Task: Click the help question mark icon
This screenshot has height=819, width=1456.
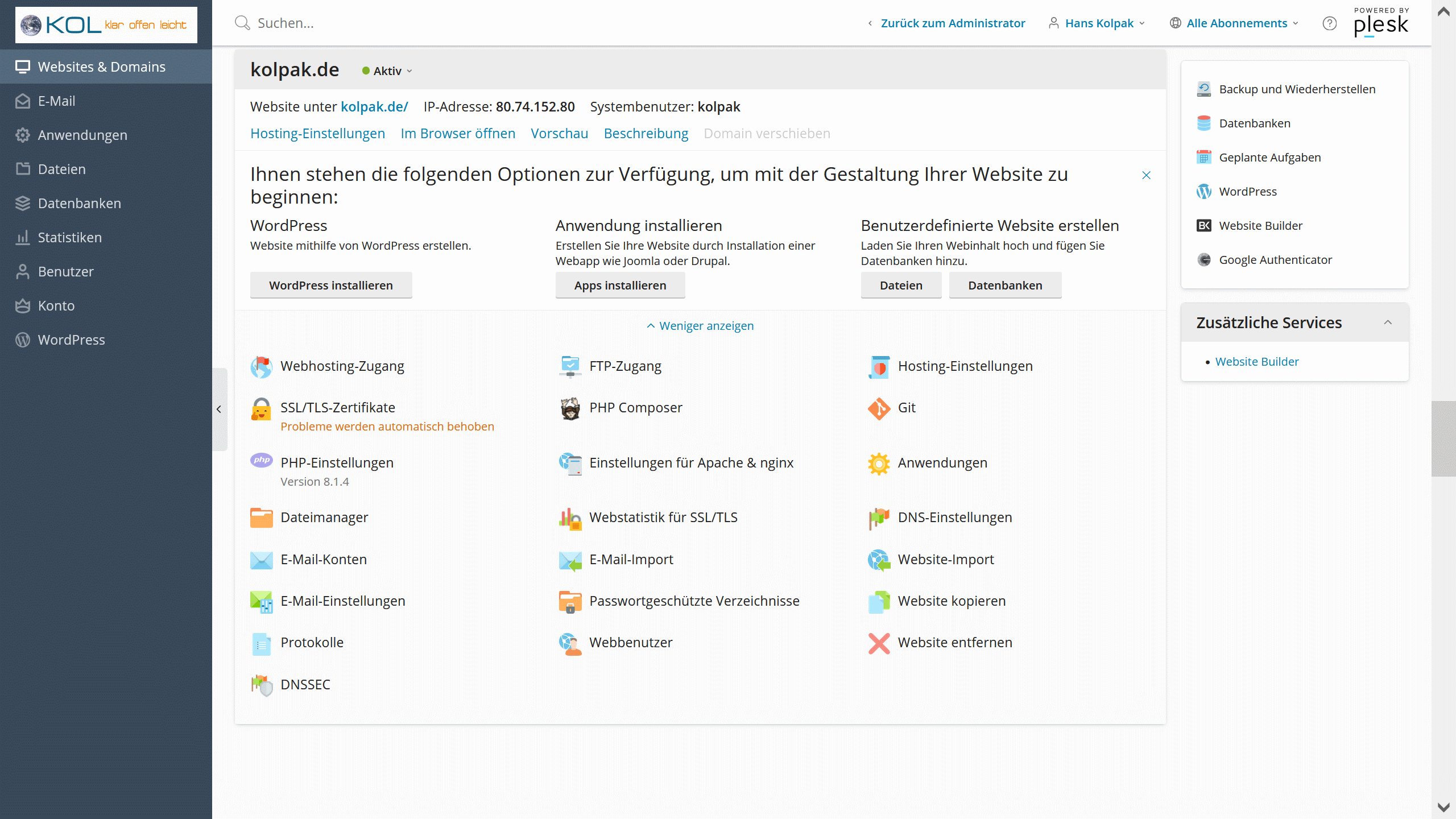Action: [1329, 23]
